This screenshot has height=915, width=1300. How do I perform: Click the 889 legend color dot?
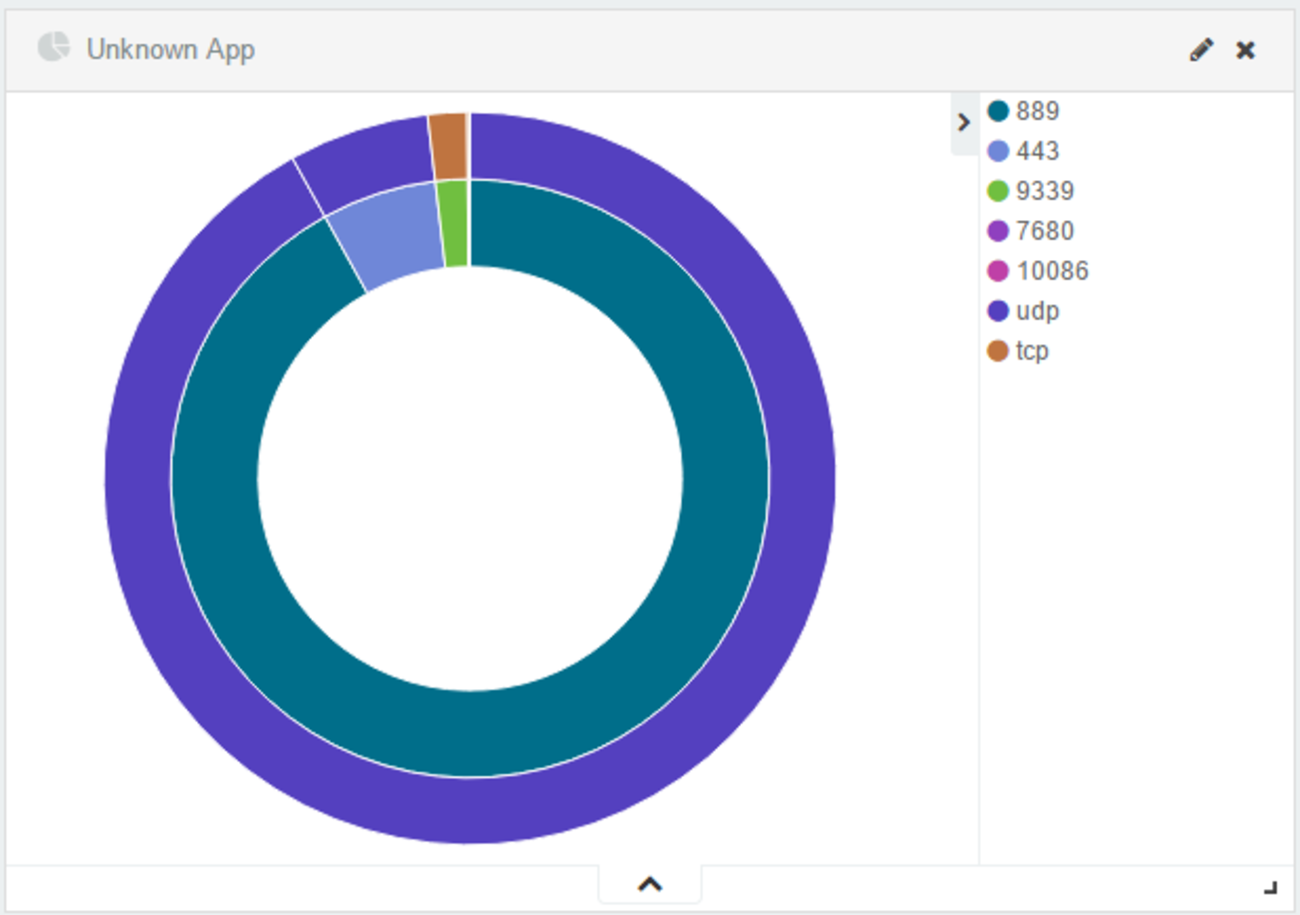pyautogui.click(x=998, y=111)
